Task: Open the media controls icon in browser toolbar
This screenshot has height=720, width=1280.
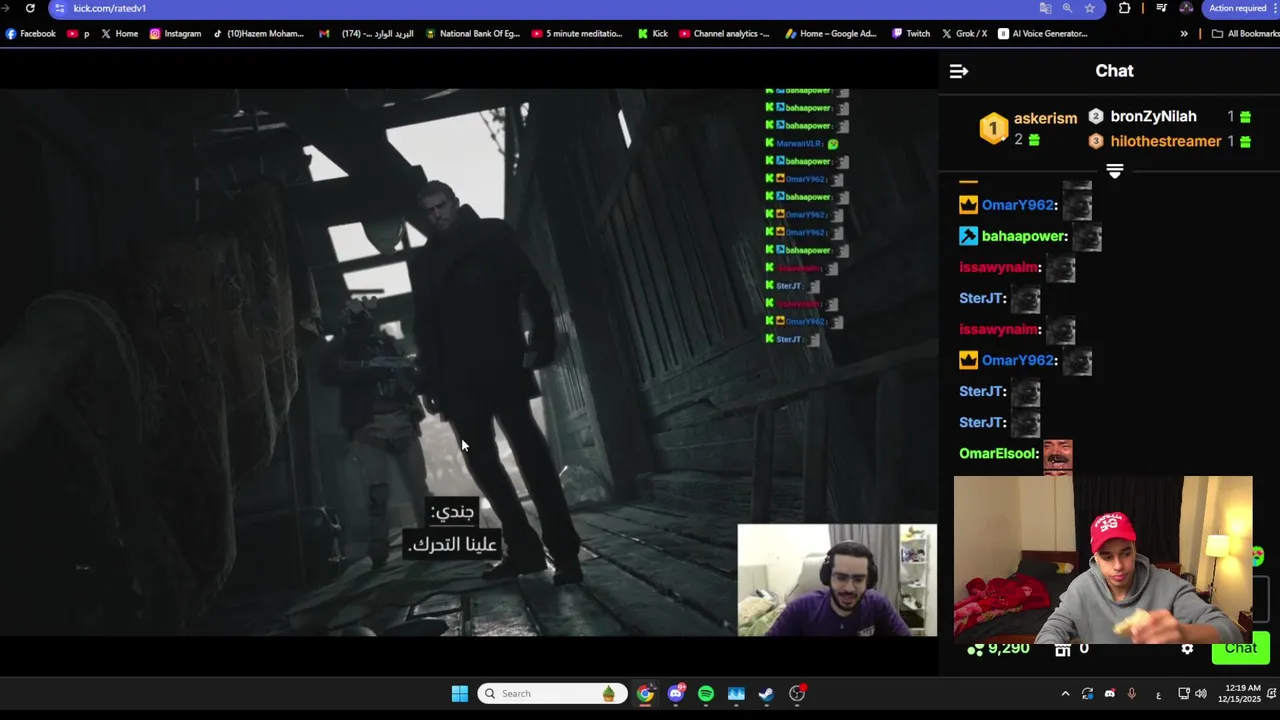Action: [1161, 8]
